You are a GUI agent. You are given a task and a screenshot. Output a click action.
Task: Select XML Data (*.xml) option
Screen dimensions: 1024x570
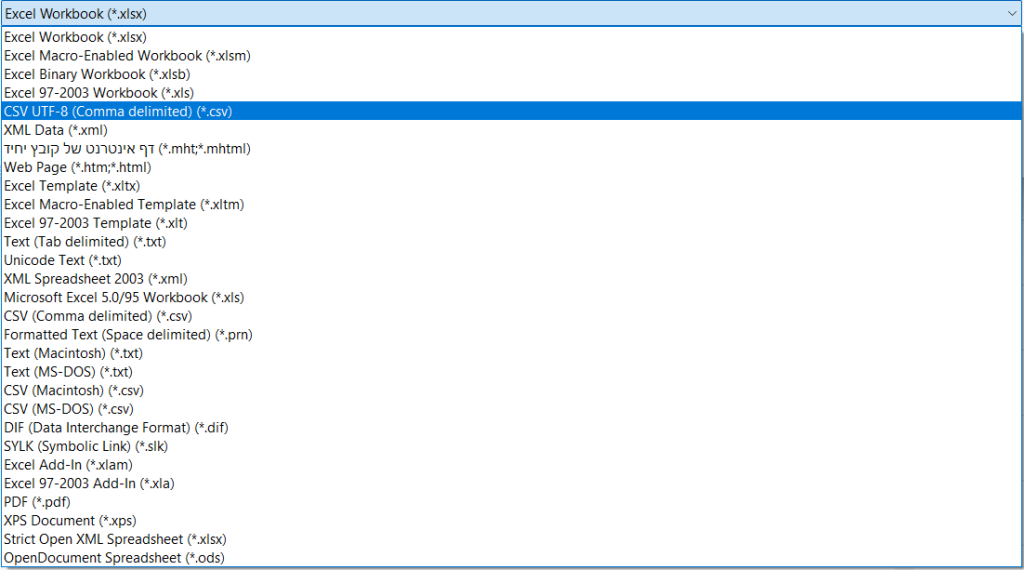pos(56,130)
